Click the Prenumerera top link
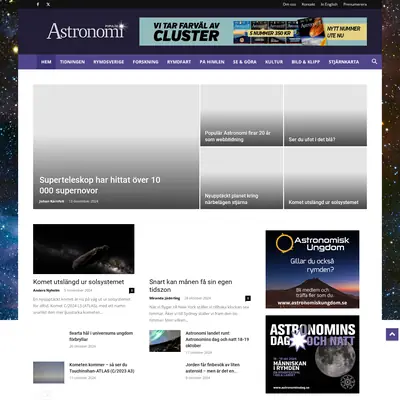400x400 pixels. 355,4
